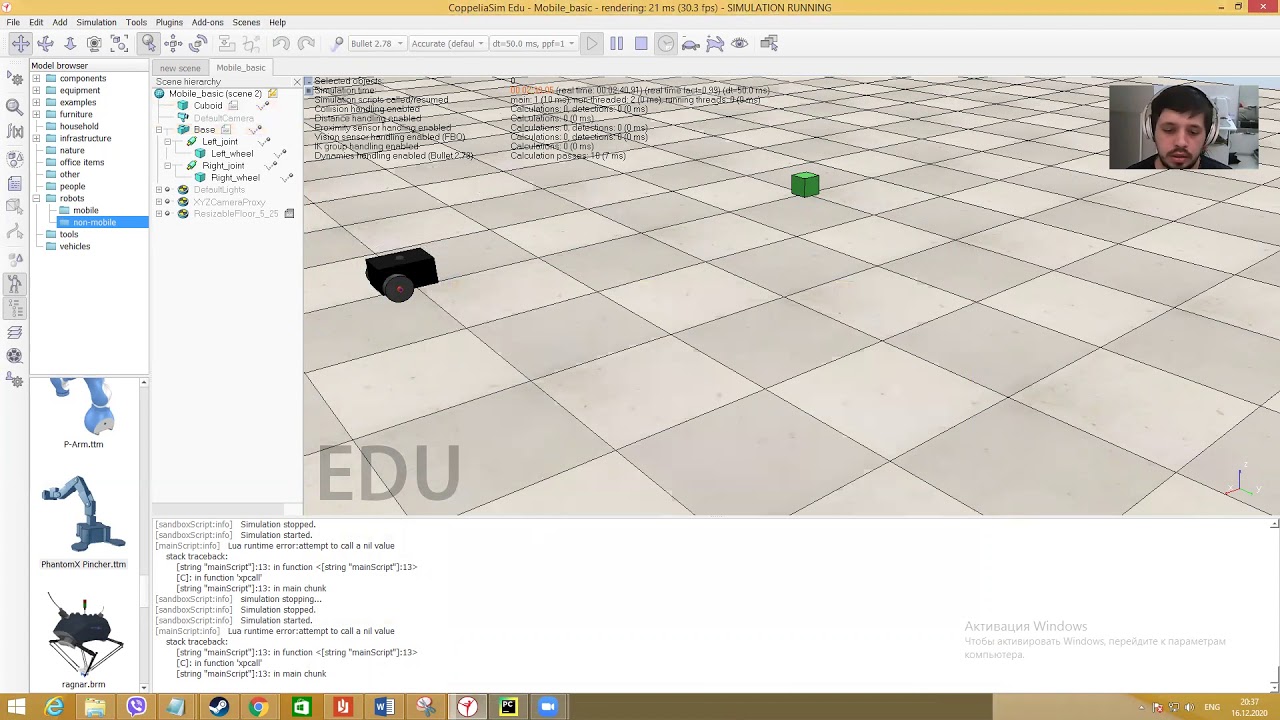Collapse the Base node in hierarchy
The height and width of the screenshot is (720, 1280).
[x=158, y=130]
